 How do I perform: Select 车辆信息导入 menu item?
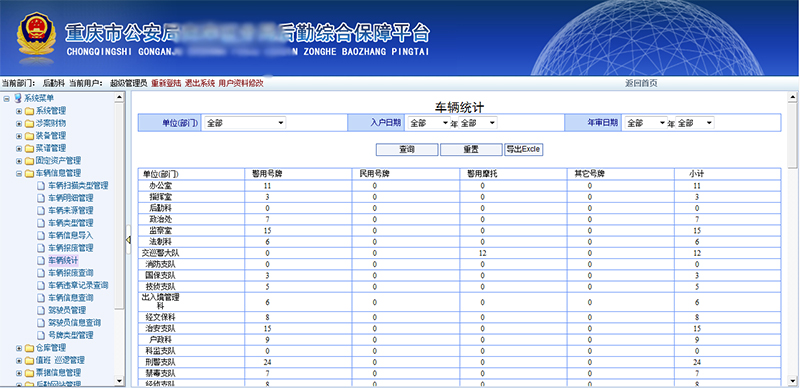70,235
